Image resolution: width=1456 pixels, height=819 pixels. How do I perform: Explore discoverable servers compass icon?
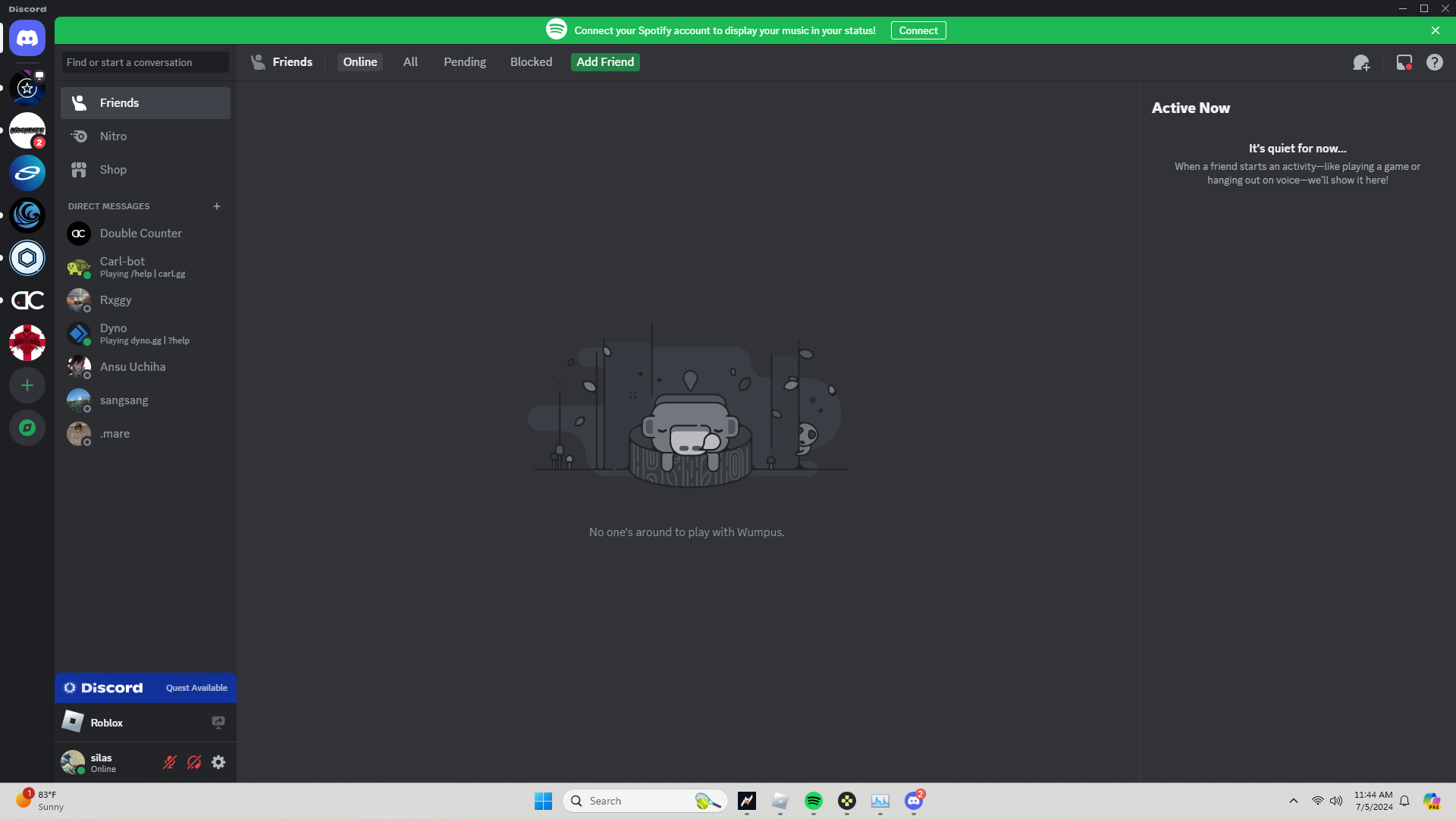(27, 428)
